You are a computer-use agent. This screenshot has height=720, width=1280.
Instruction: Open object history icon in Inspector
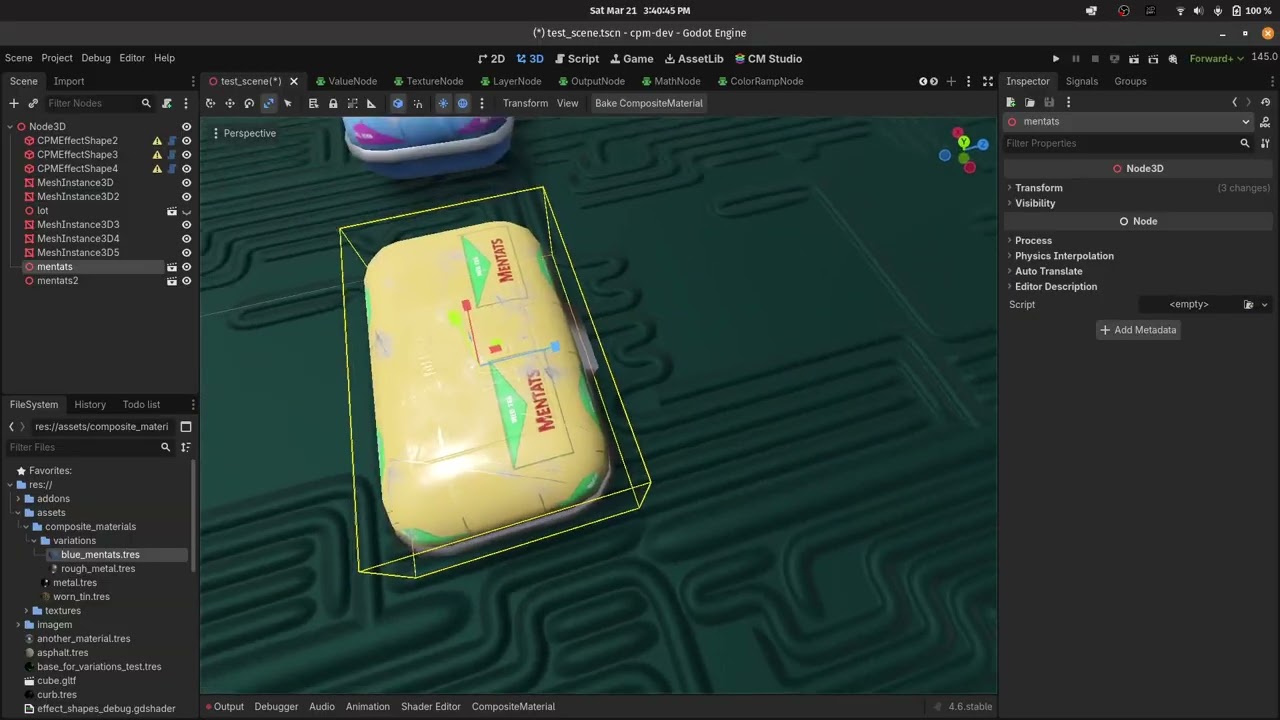pyautogui.click(x=1266, y=102)
